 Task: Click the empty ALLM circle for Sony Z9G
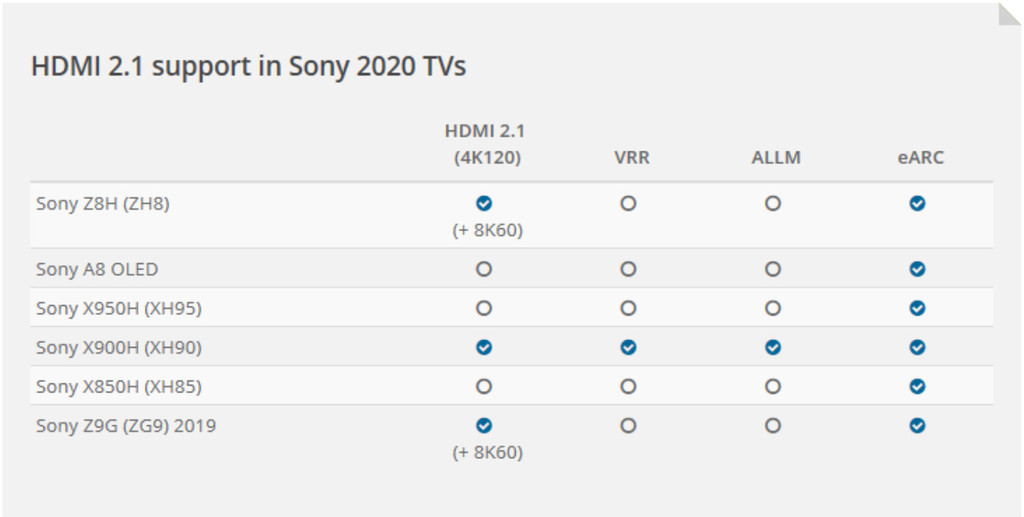pyautogui.click(x=773, y=425)
